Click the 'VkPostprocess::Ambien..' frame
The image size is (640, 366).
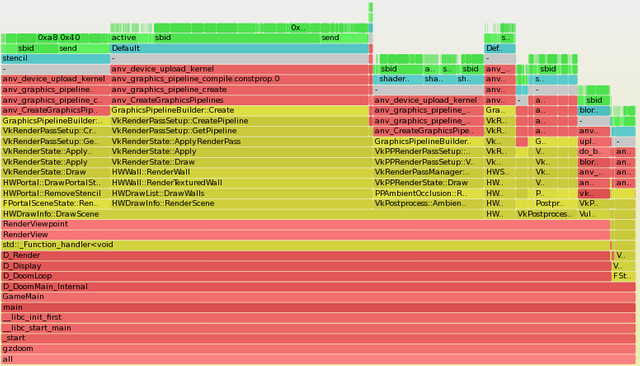tap(428, 203)
